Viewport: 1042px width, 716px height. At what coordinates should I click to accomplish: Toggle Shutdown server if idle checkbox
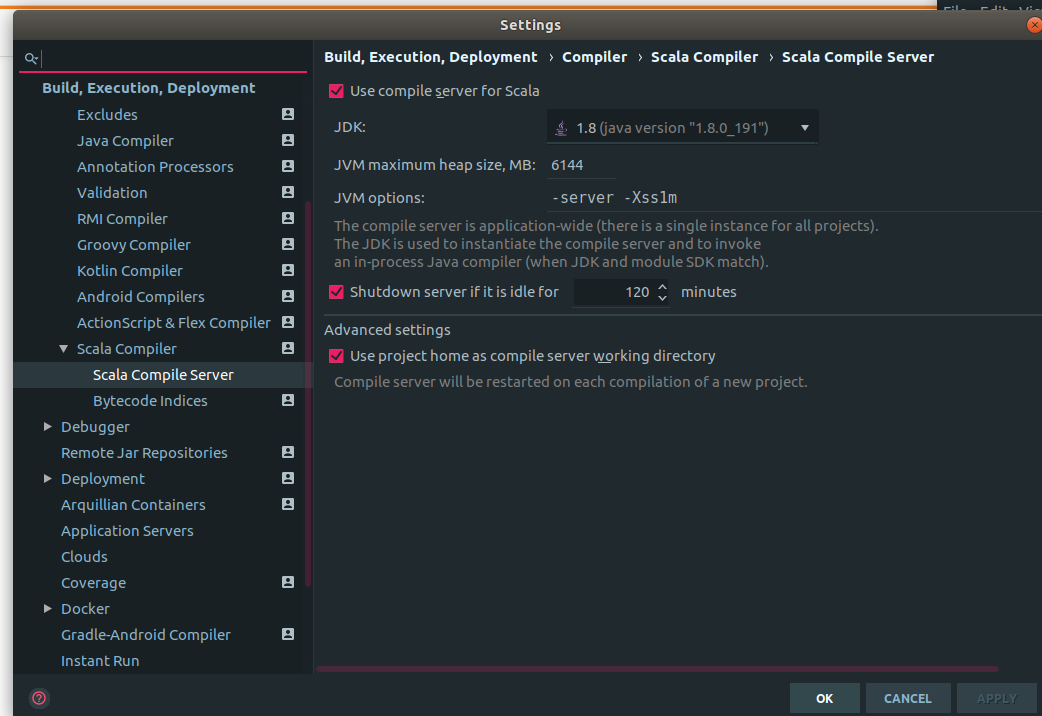point(336,292)
